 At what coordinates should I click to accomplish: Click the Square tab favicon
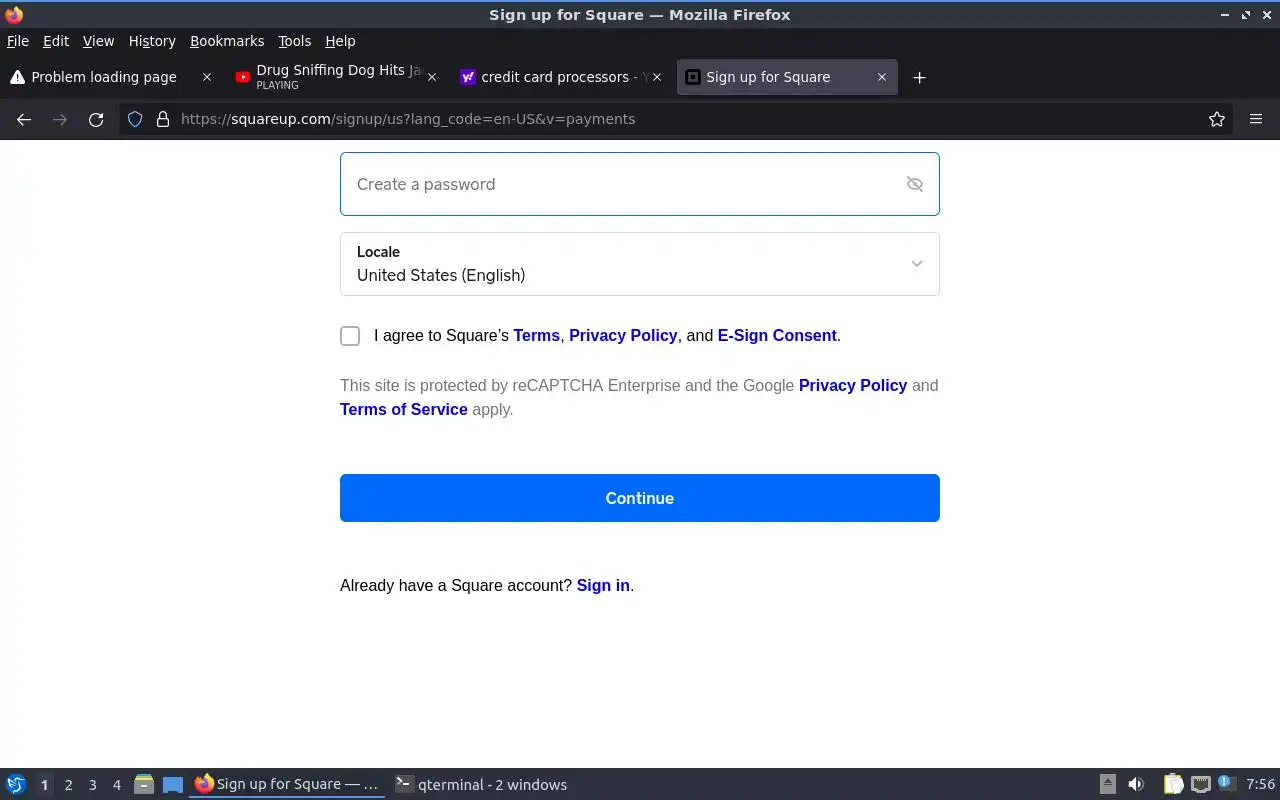coord(692,77)
